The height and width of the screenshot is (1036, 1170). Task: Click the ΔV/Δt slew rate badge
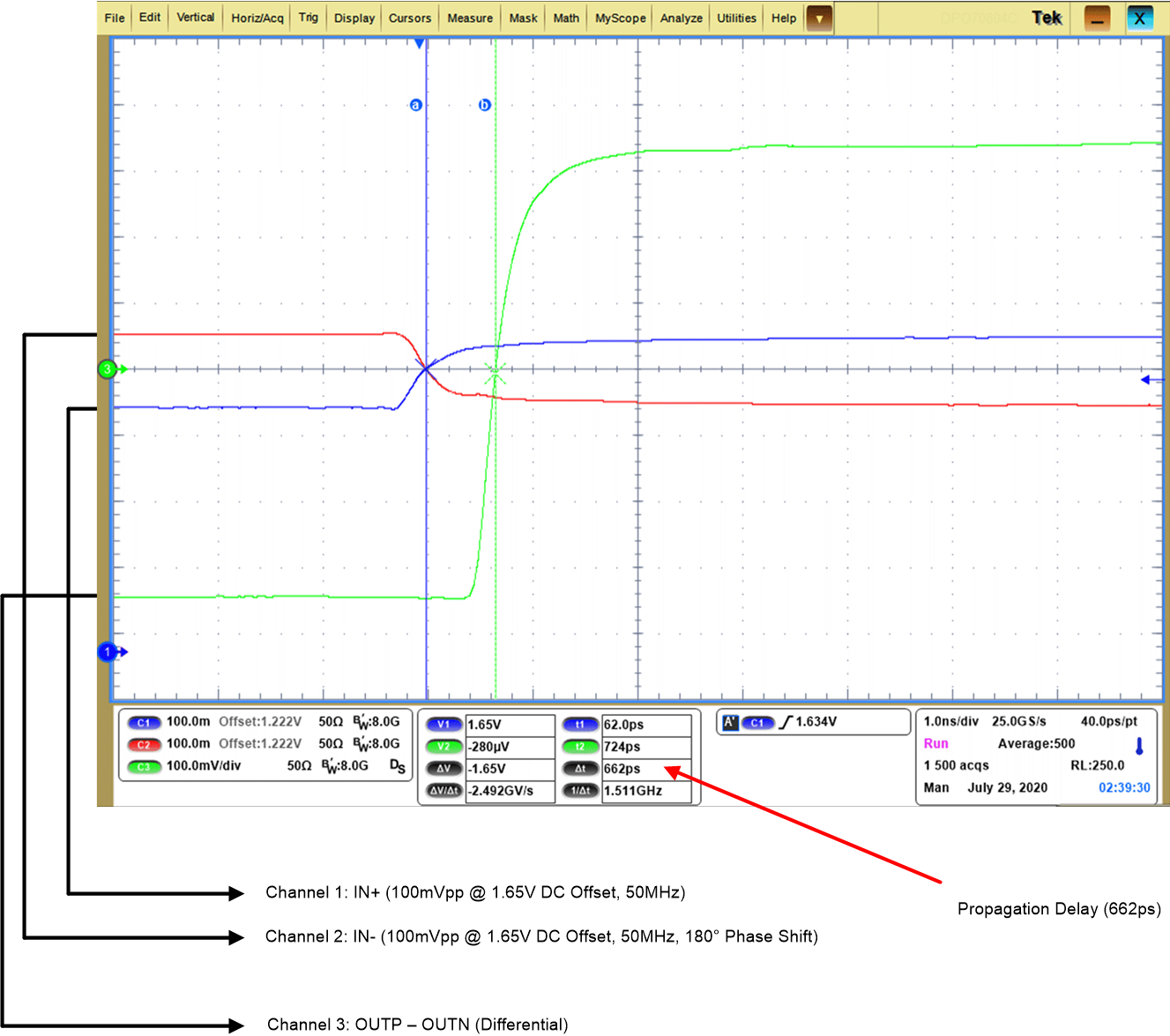(443, 791)
